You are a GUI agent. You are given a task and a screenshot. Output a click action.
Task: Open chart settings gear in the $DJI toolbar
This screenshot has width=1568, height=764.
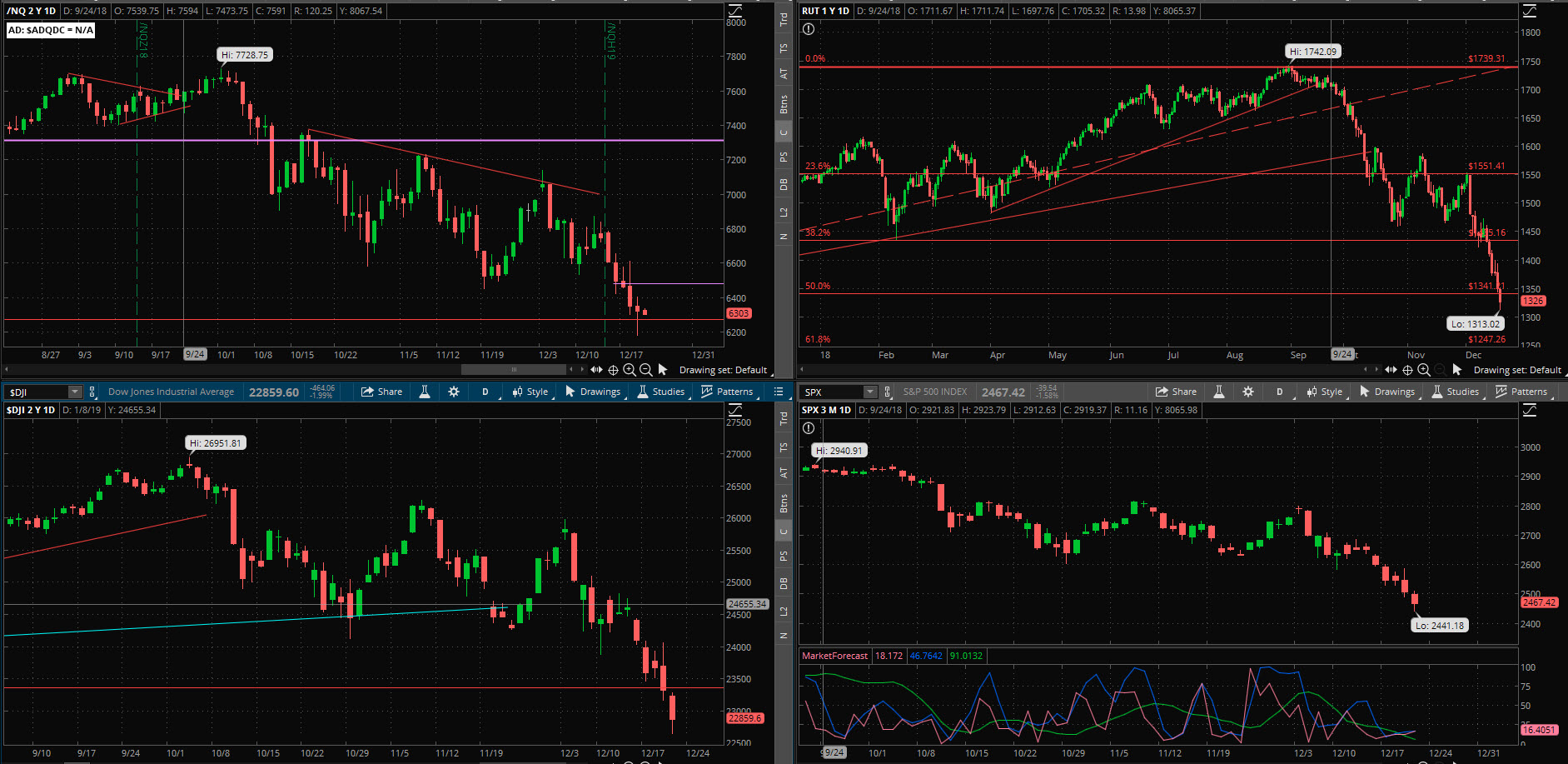[x=454, y=392]
